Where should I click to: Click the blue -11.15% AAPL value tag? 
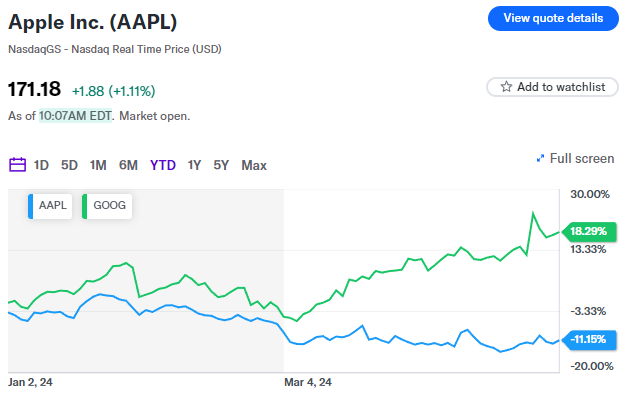589,339
